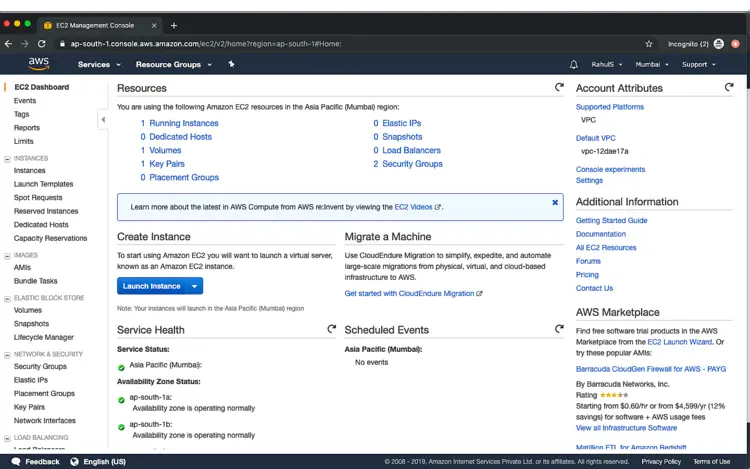
Task: Refresh the Scheduled Events section
Action: (x=559, y=329)
